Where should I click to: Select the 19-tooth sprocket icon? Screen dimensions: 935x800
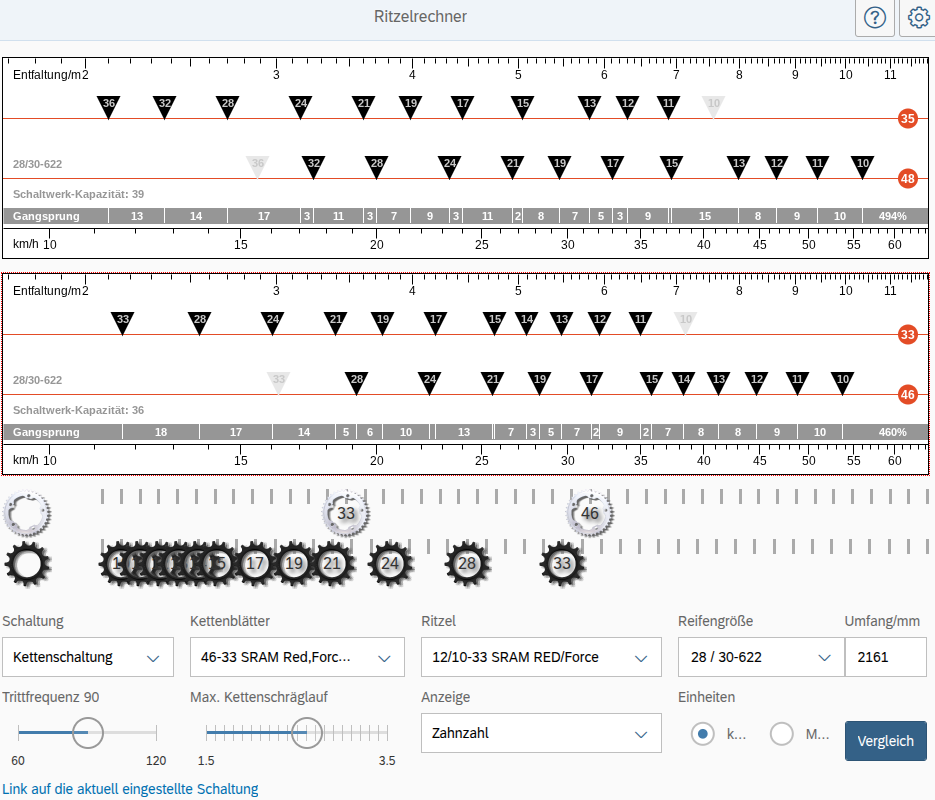[294, 563]
